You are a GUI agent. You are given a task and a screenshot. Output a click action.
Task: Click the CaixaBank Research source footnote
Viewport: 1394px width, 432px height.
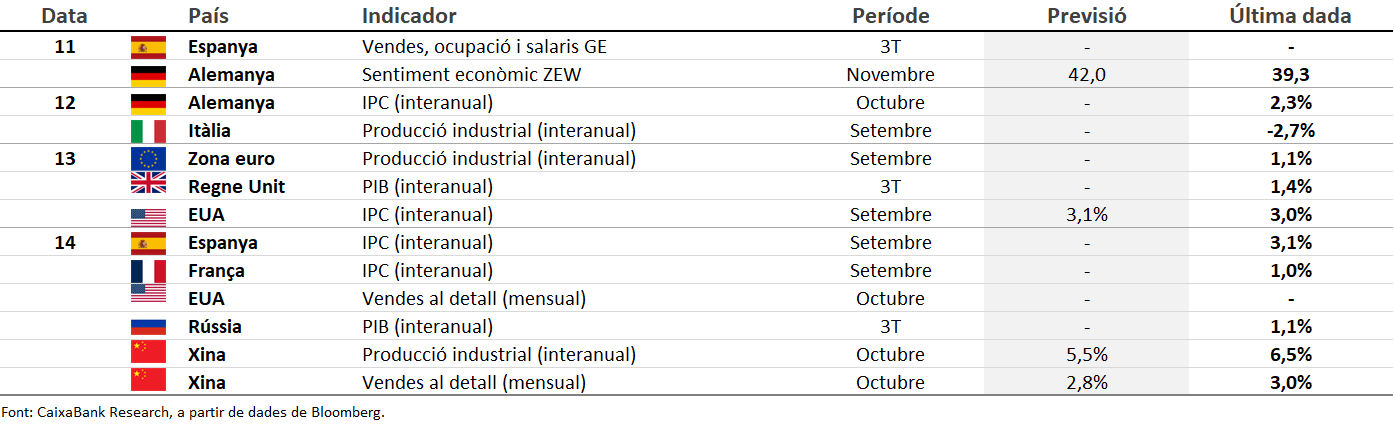tap(193, 412)
